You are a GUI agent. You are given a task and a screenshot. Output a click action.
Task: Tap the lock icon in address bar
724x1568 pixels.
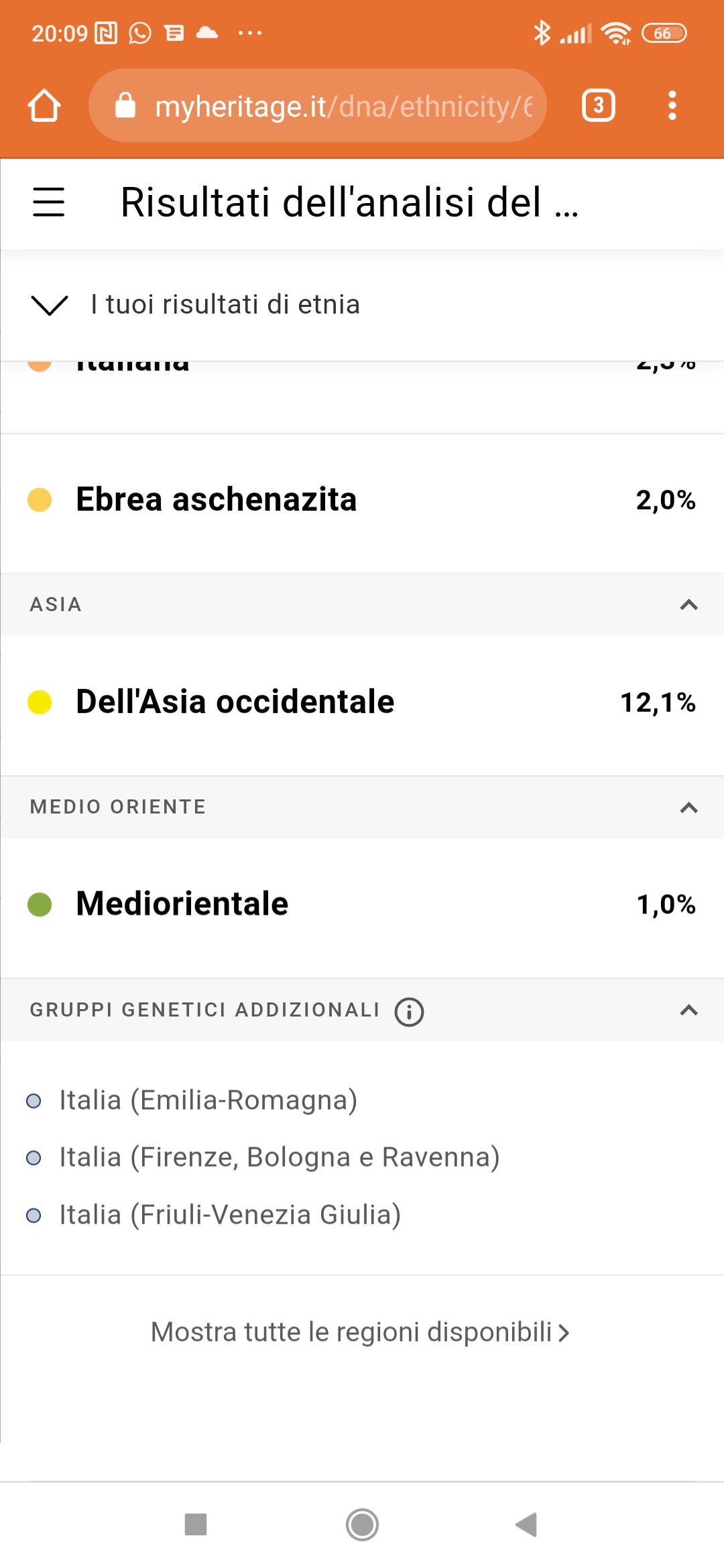[x=125, y=106]
